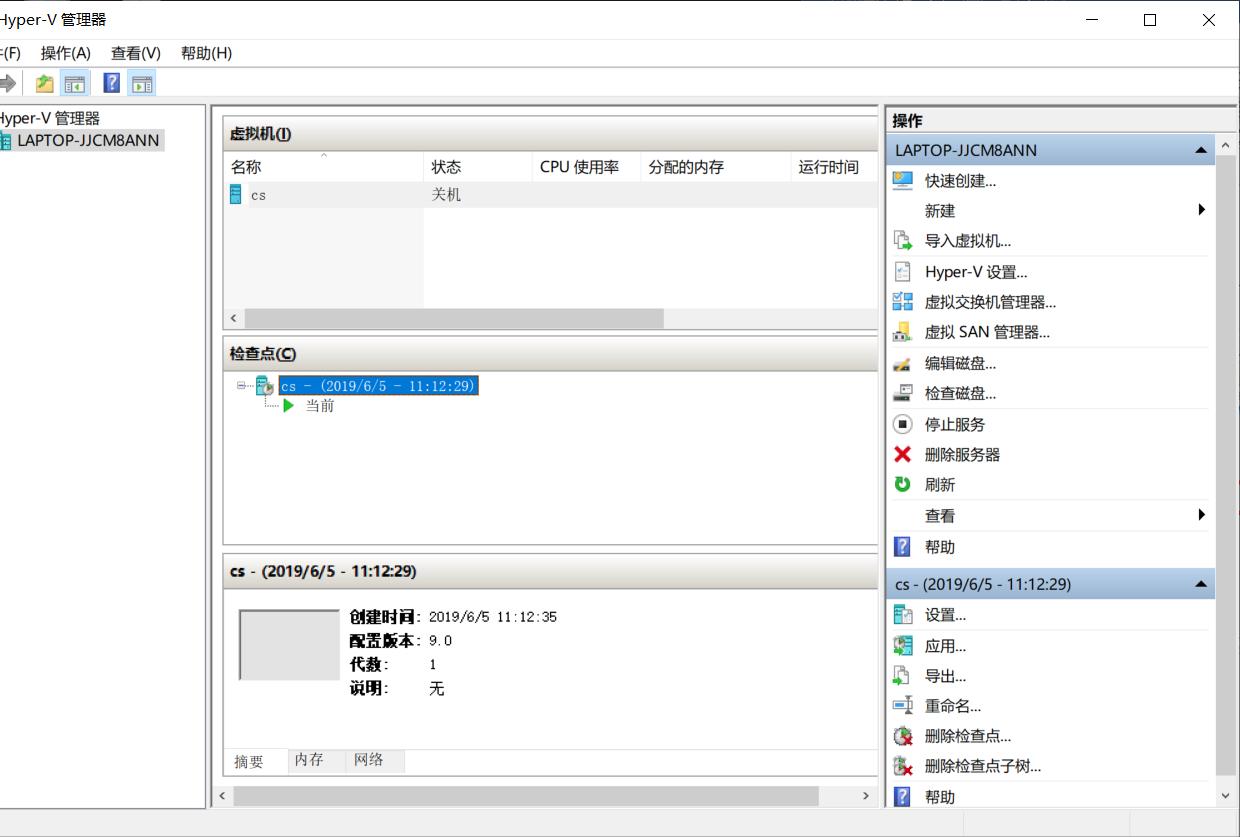This screenshot has height=837, width=1240.
Task: Click the Delete Checkpoint (删除检查点) icon
Action: click(x=903, y=736)
